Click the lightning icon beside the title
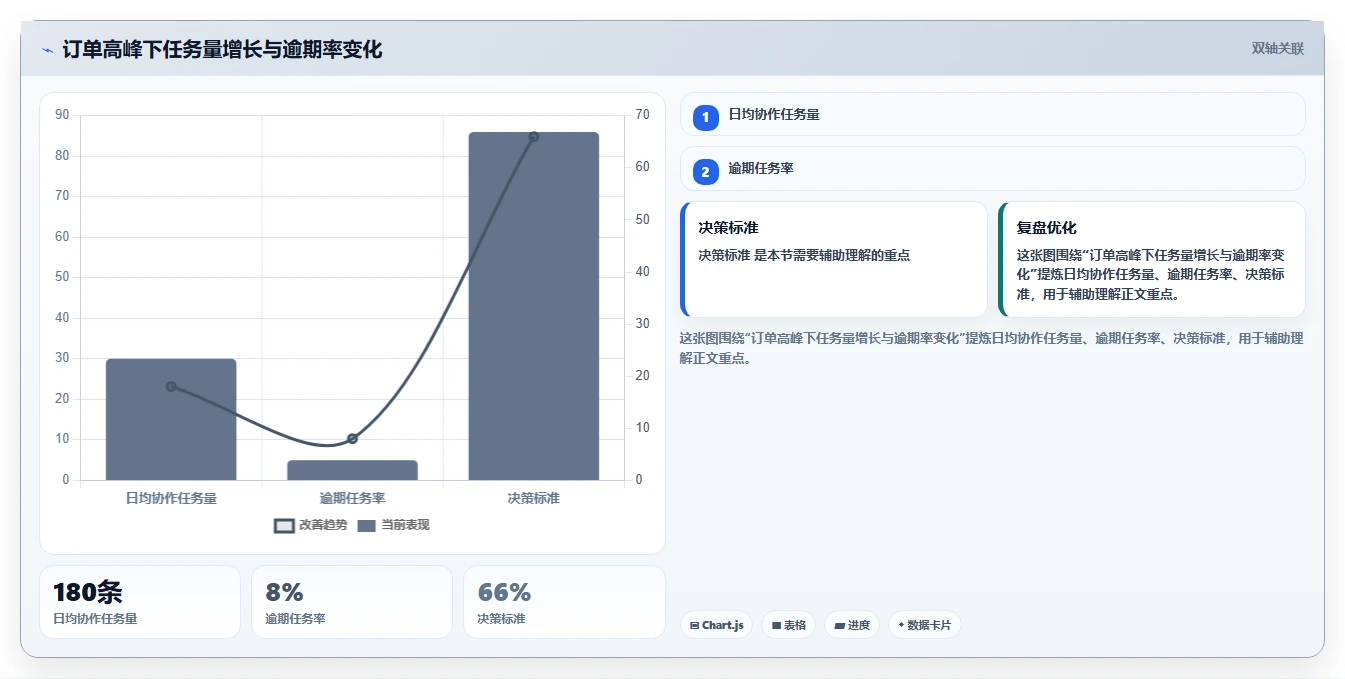The width and height of the screenshot is (1345, 679). tap(47, 50)
